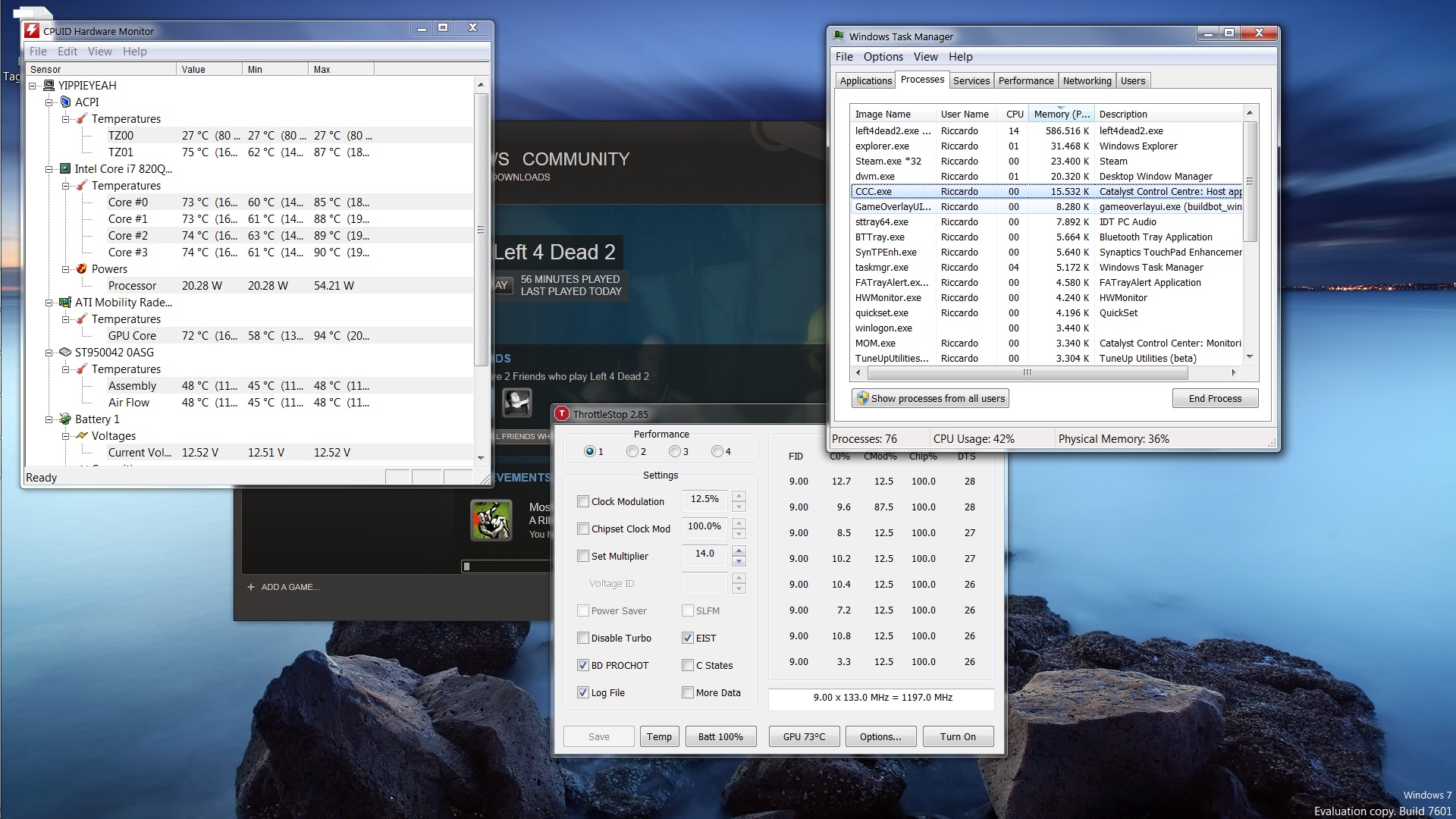Click the CPUID Hardware Monitor title bar icon

click(31, 30)
